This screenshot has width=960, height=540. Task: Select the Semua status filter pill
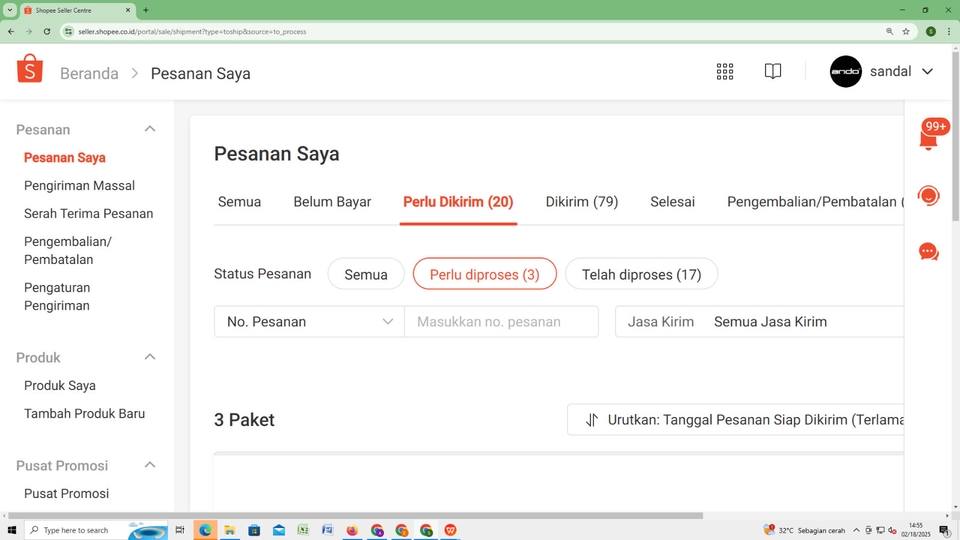(366, 274)
